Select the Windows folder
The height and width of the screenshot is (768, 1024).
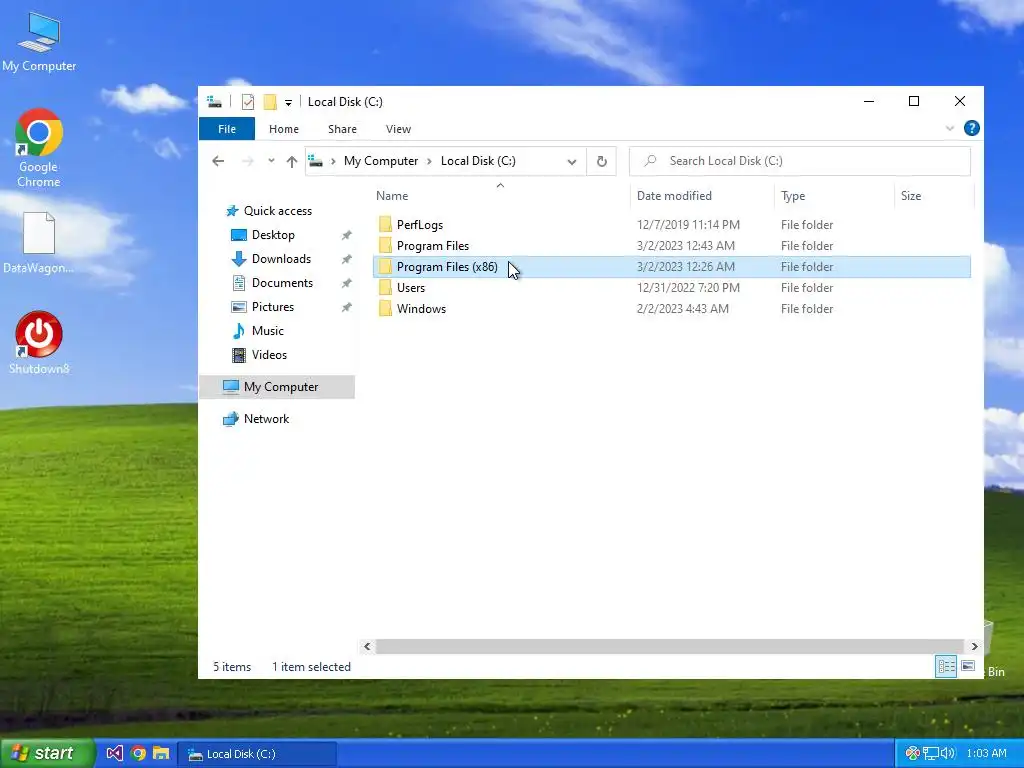(671, 308)
